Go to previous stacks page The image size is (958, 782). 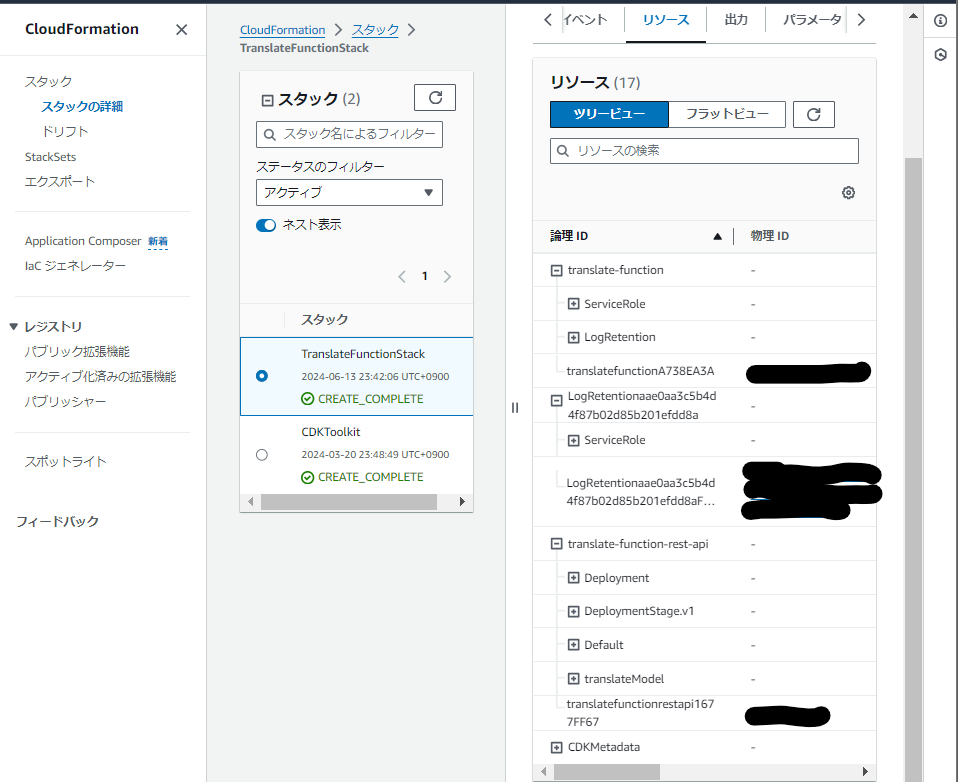pos(401,277)
